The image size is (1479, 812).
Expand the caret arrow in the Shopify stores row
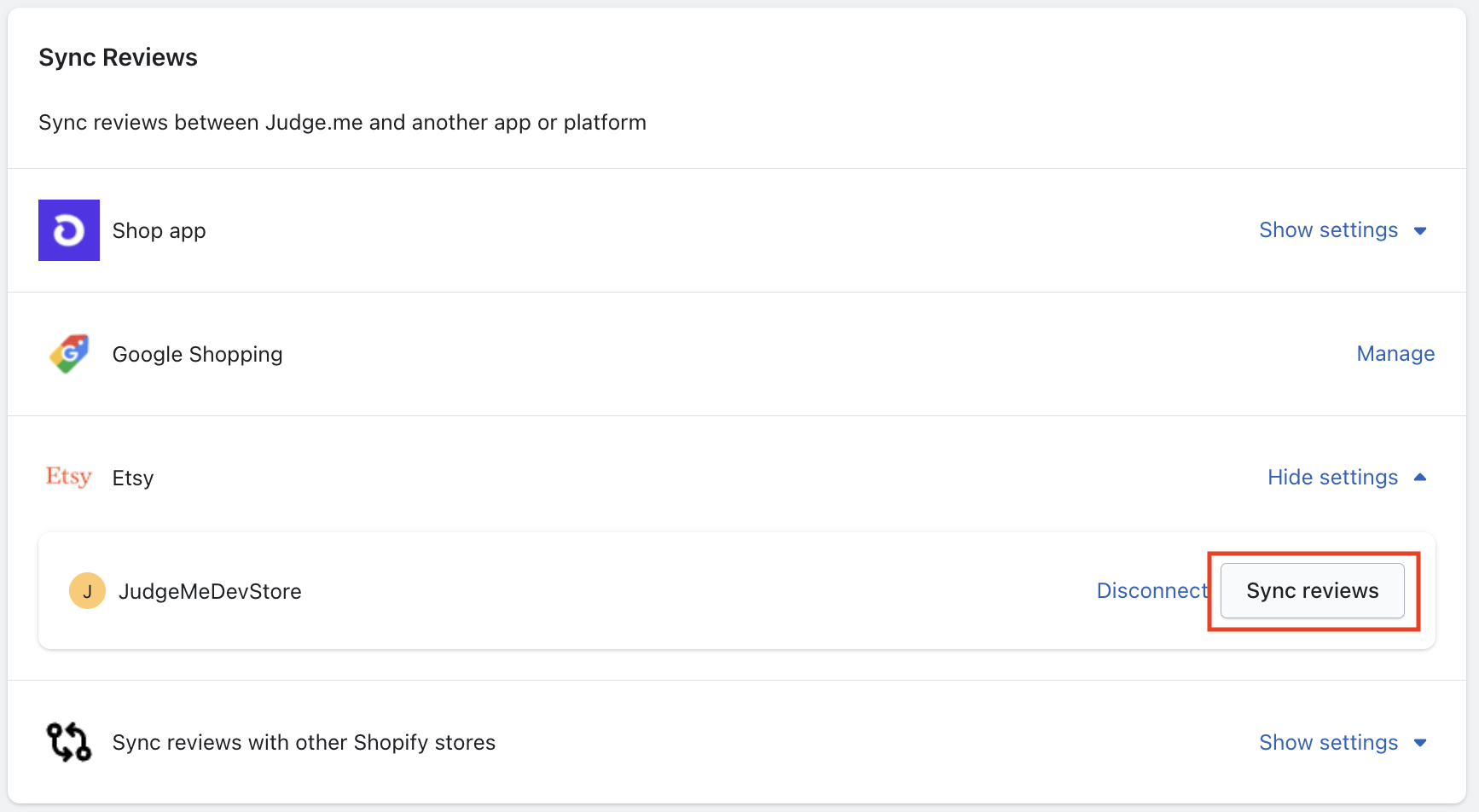pos(1420,743)
